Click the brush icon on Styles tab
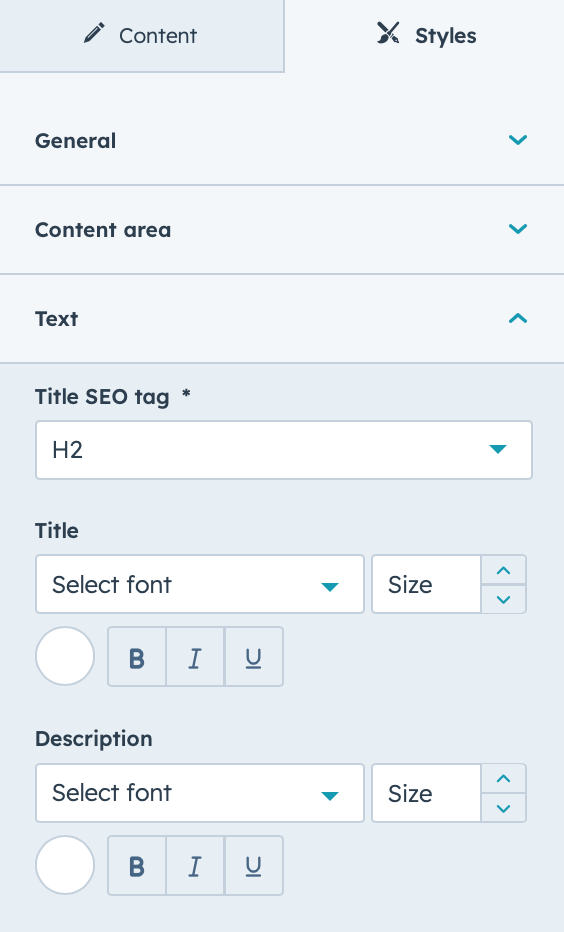Screen dimensions: 564x932 point(388,34)
